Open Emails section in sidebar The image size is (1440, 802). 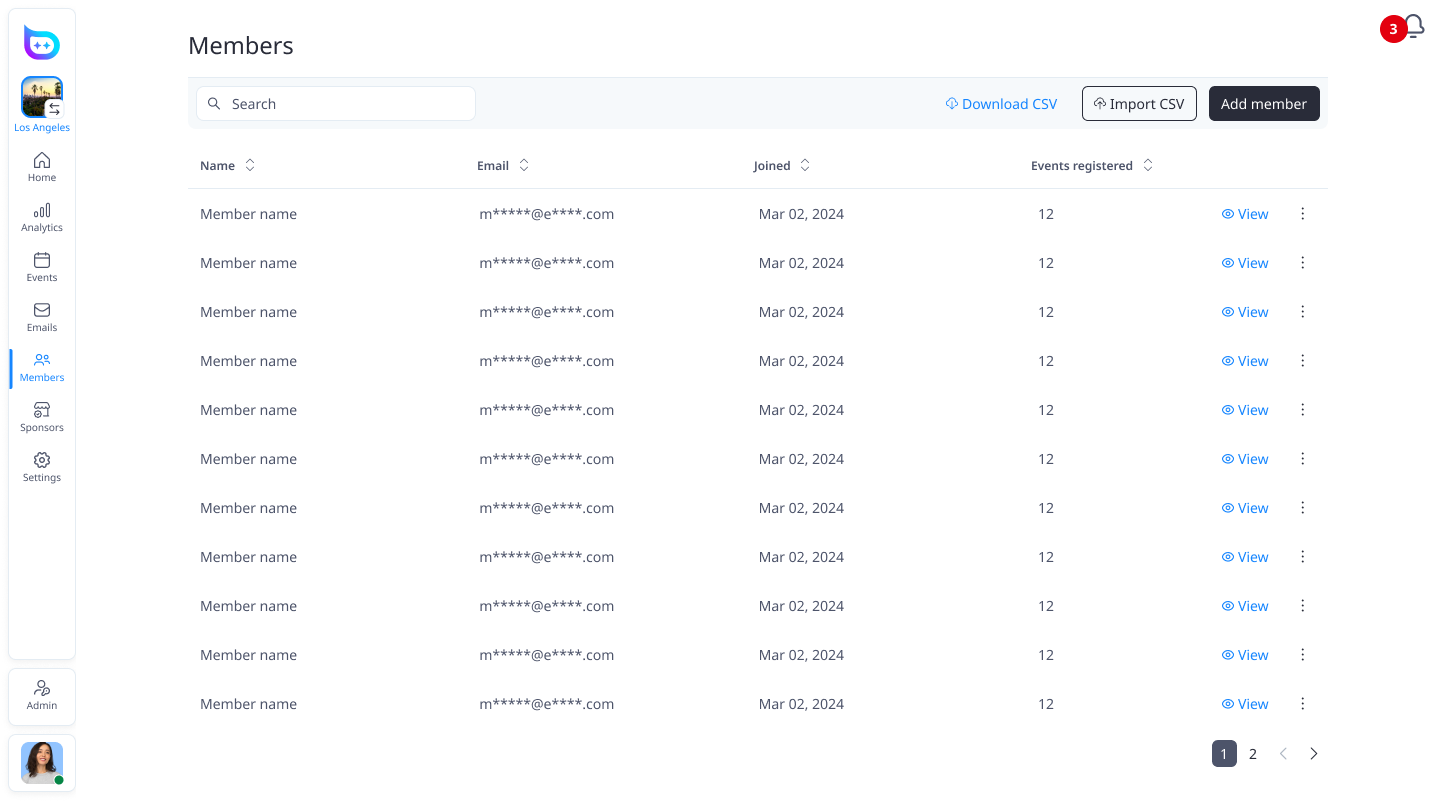[42, 317]
